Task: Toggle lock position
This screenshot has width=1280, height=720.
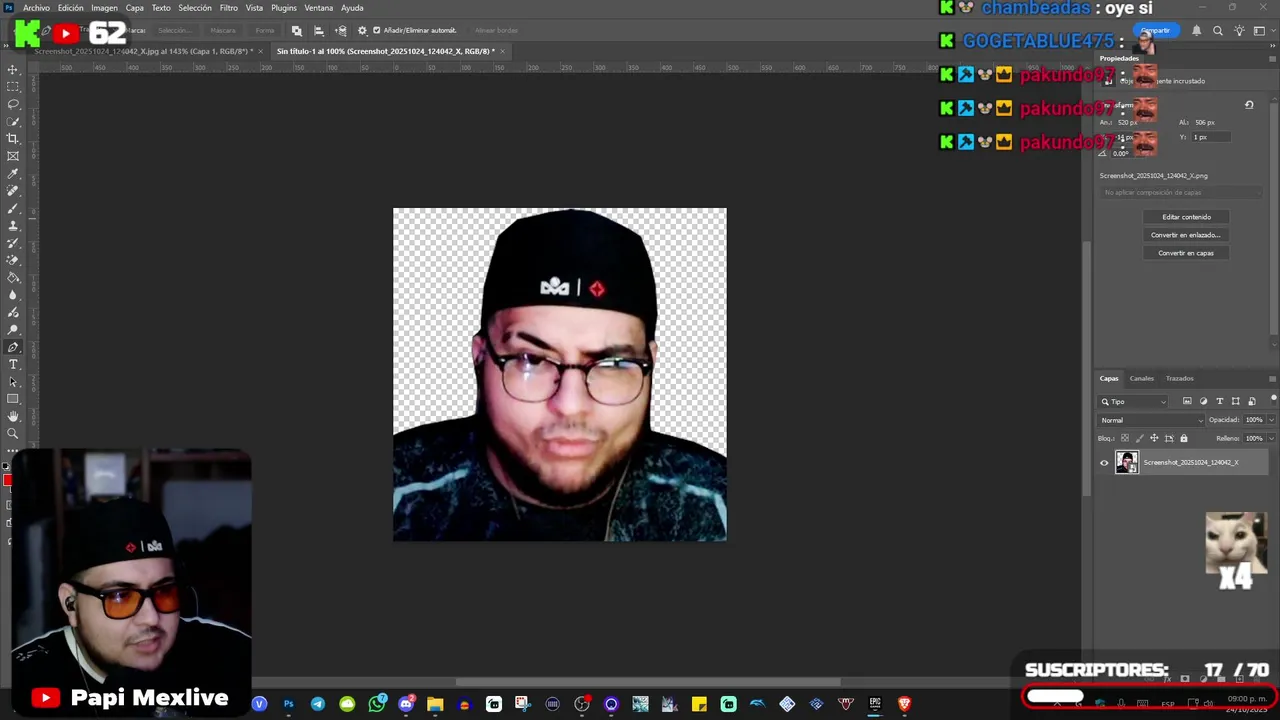Action: [x=1154, y=438]
